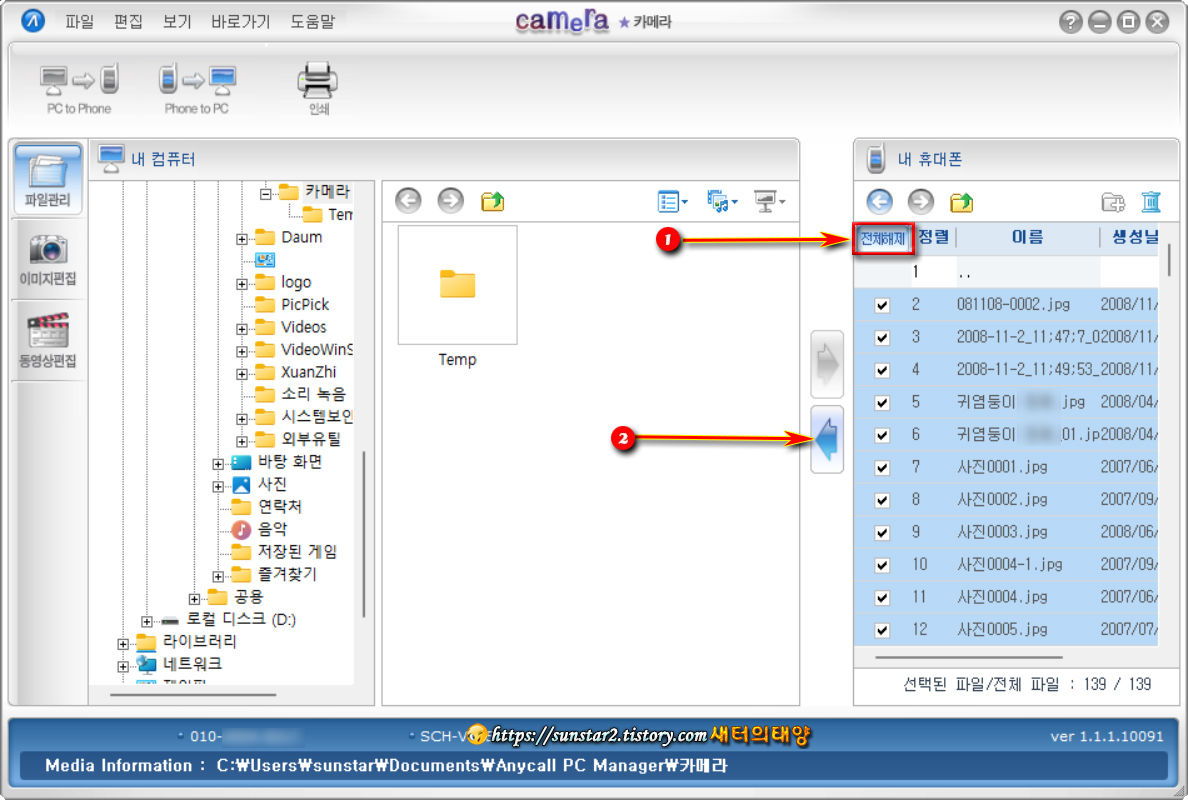Go forward in the phone file panel
The height and width of the screenshot is (800, 1188).
tap(921, 202)
